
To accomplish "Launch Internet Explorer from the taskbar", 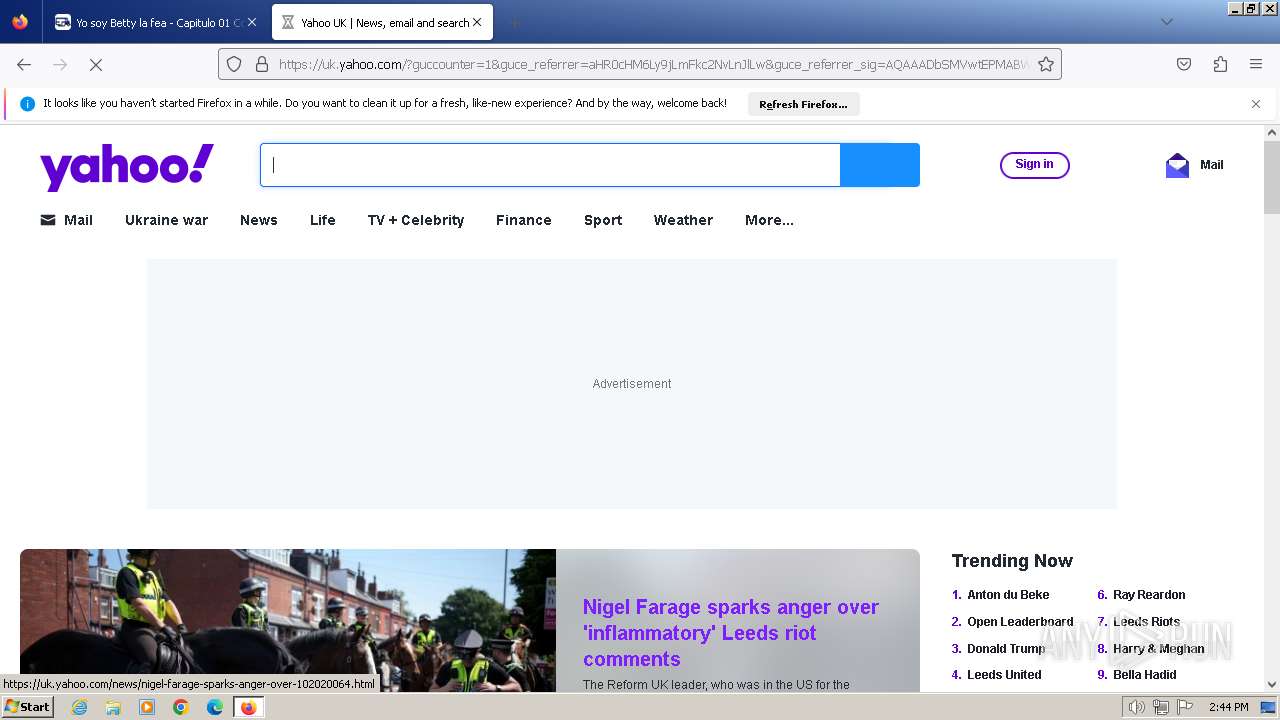I will [80, 707].
